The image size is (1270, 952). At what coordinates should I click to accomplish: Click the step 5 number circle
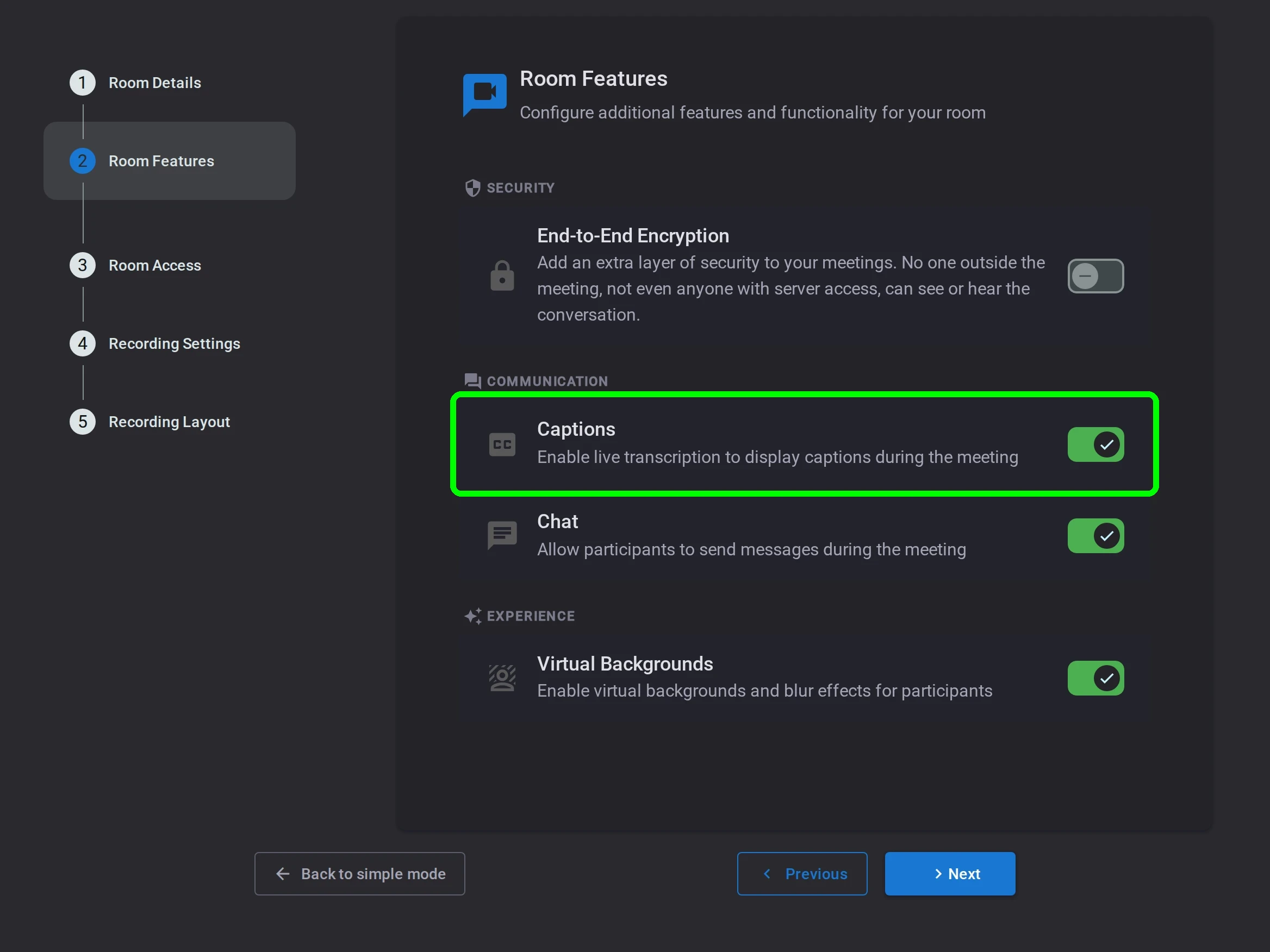click(83, 422)
